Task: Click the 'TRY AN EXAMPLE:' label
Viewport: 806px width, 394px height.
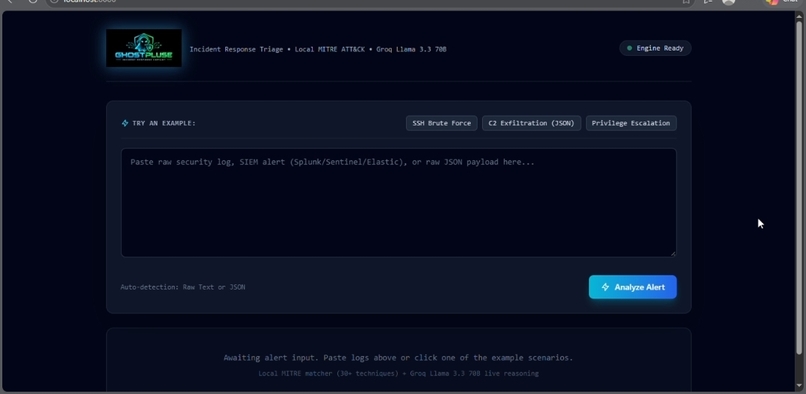Action: pos(164,123)
